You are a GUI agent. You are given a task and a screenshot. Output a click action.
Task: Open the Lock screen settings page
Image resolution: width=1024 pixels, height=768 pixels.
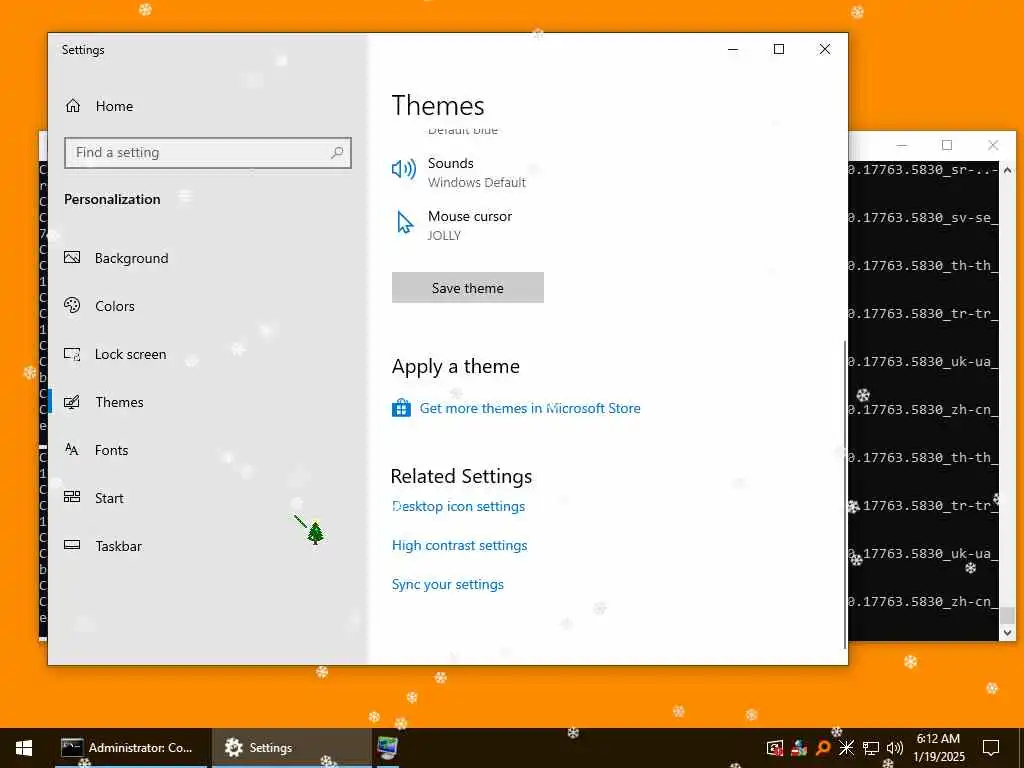131,354
